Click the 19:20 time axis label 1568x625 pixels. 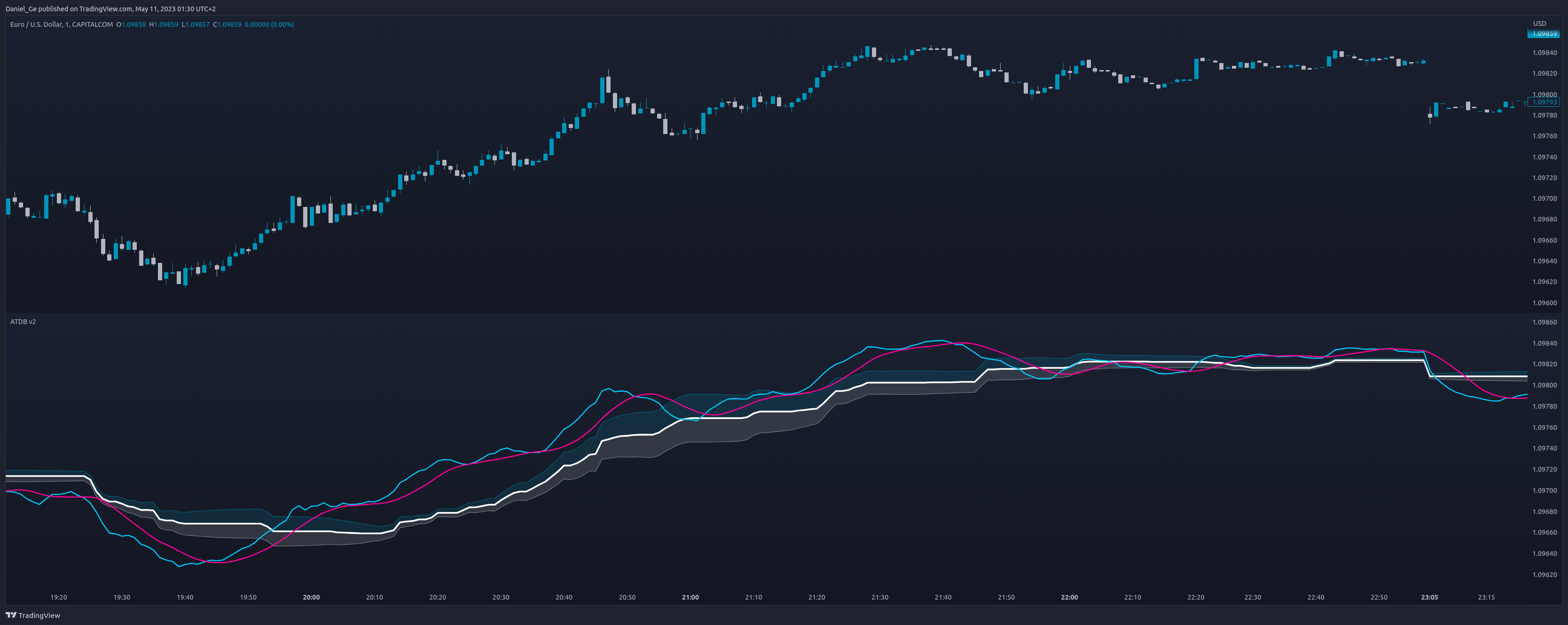click(58, 598)
